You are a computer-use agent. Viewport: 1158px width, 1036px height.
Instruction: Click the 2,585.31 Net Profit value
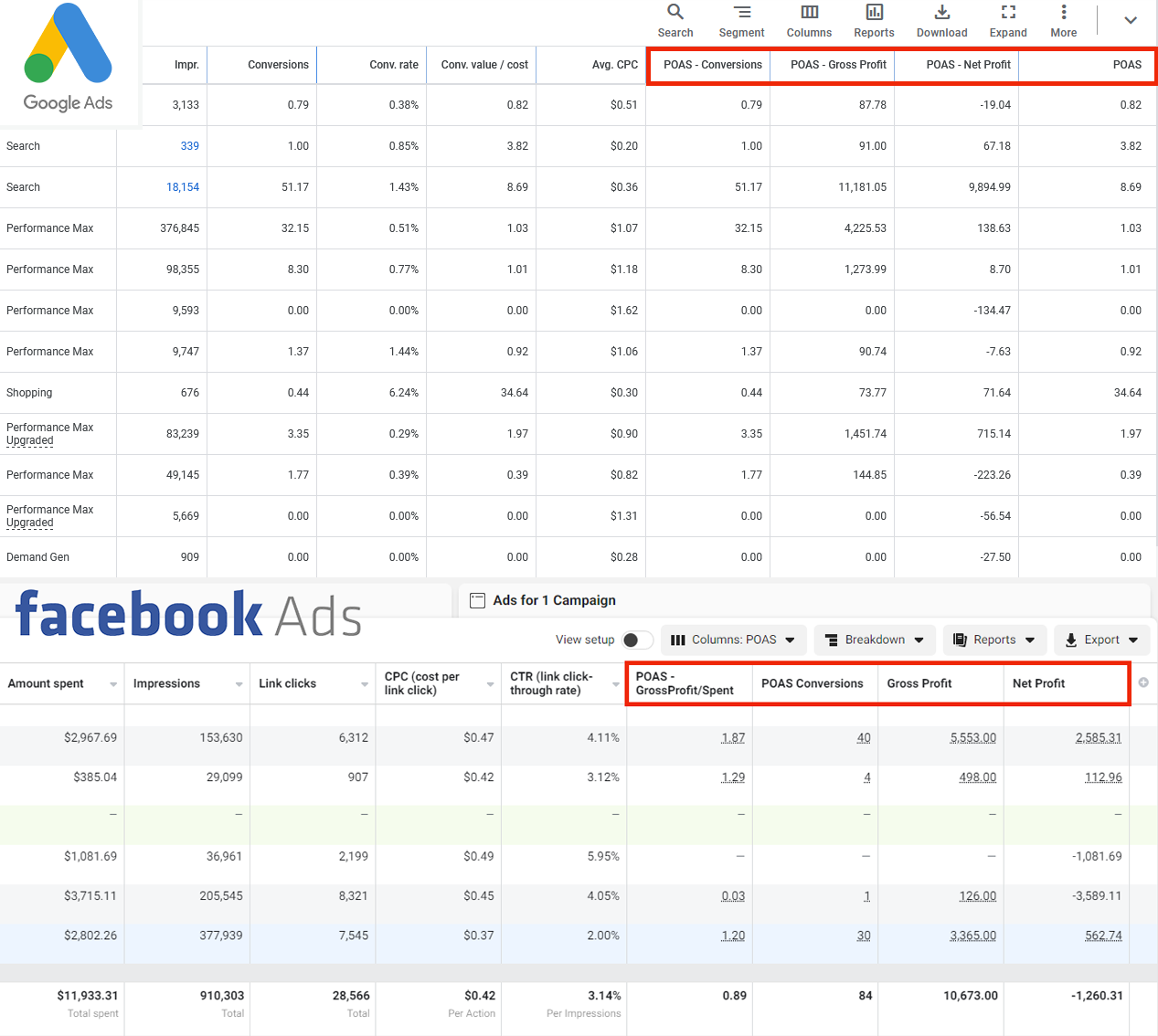[x=1099, y=738]
